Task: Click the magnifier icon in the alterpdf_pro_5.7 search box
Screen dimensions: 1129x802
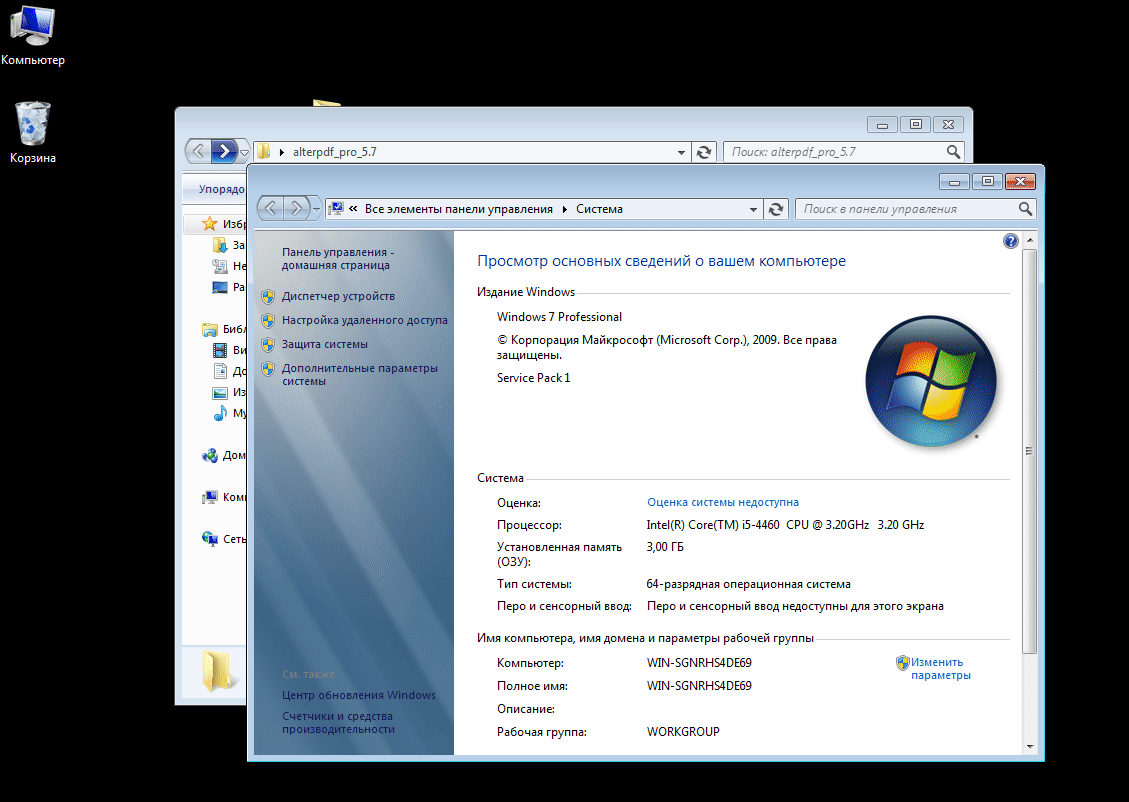Action: [953, 152]
